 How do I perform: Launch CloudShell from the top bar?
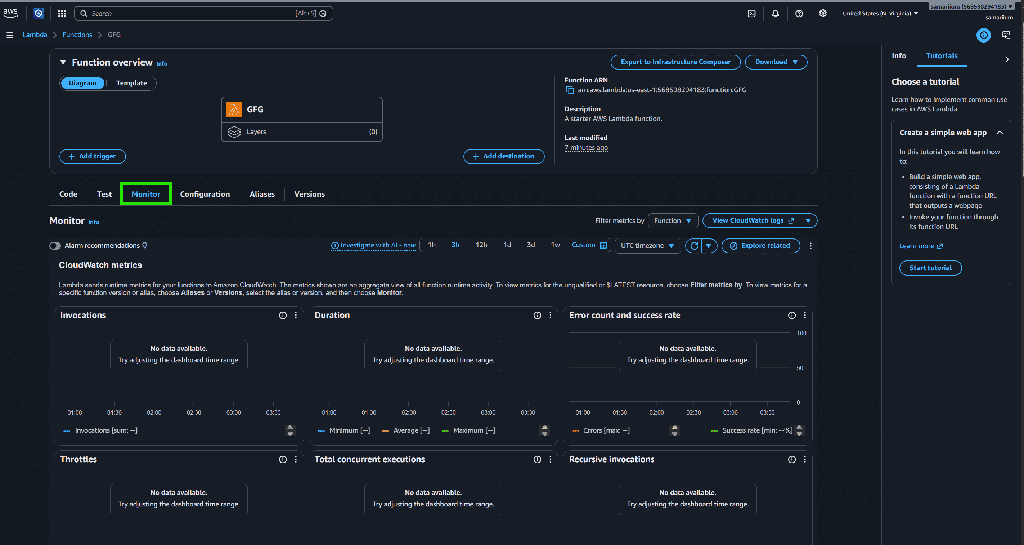(x=752, y=13)
